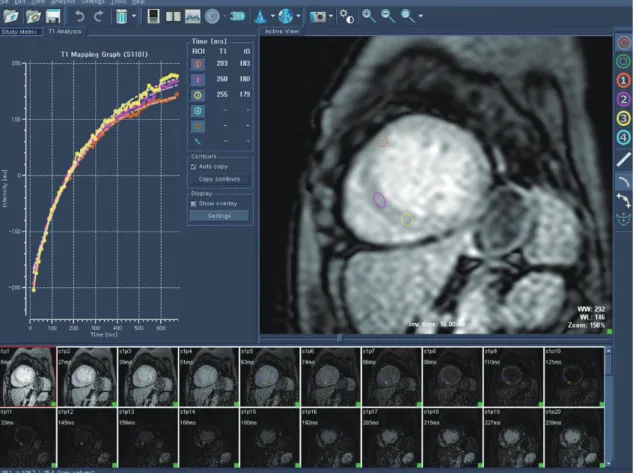This screenshot has height=473, width=636.
Task: Take a snapshot with the camera icon
Action: (318, 16)
